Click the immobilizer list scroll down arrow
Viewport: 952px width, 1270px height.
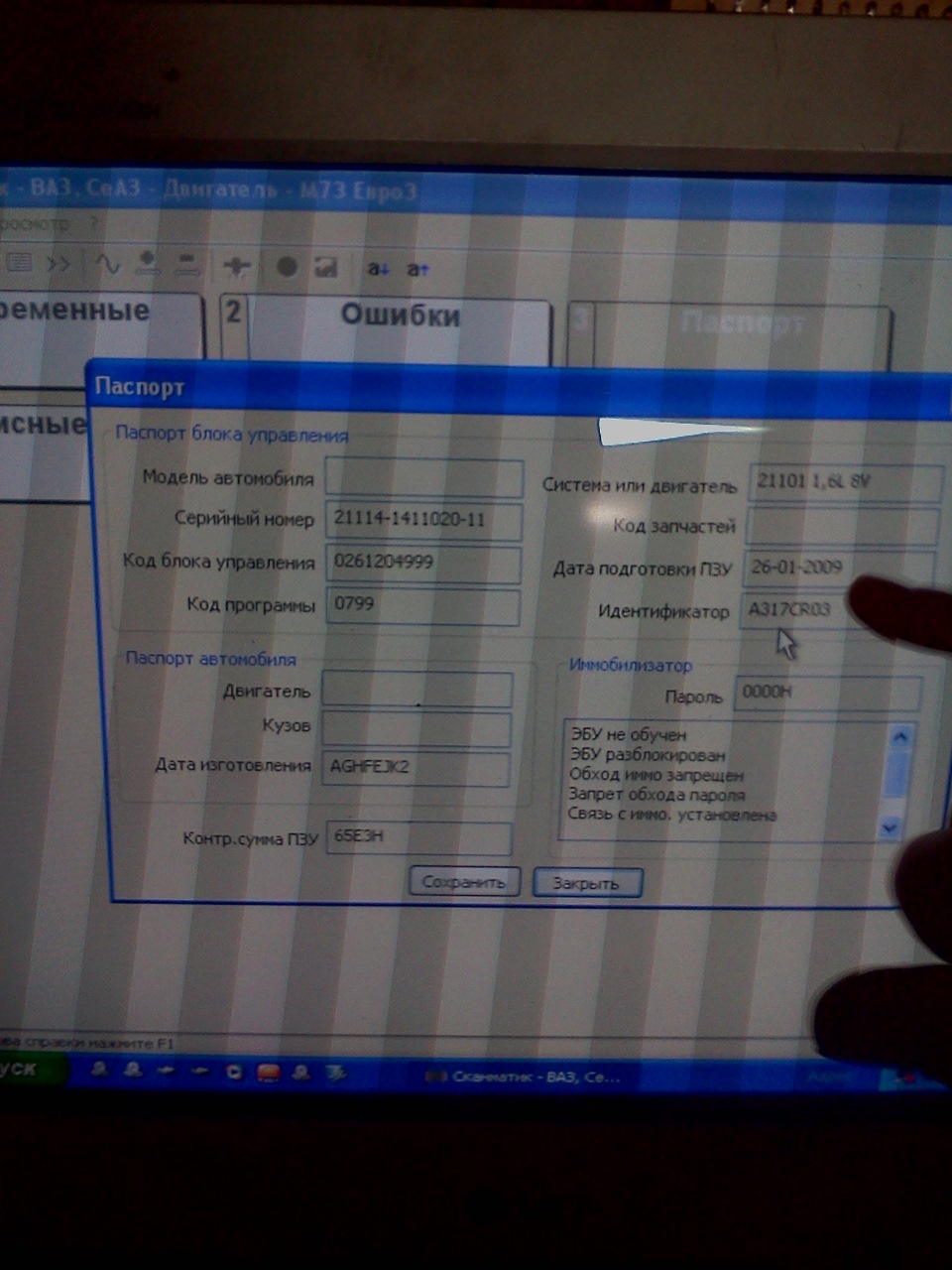point(890,827)
